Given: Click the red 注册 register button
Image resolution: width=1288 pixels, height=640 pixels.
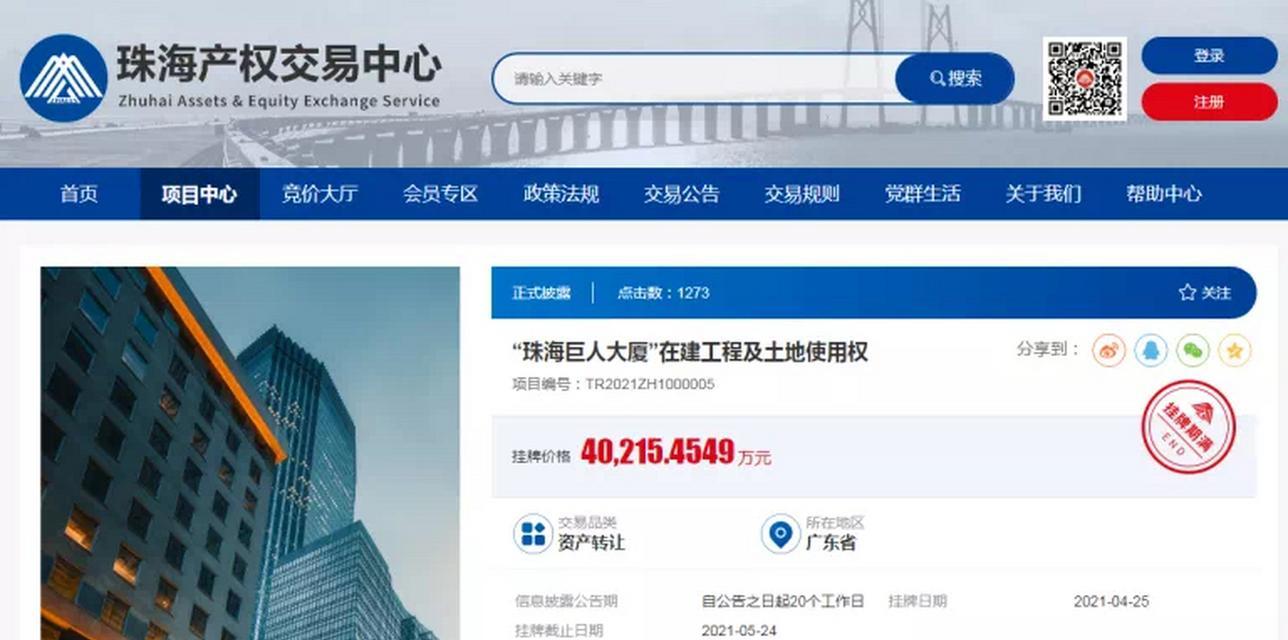Looking at the screenshot, I should (1209, 102).
